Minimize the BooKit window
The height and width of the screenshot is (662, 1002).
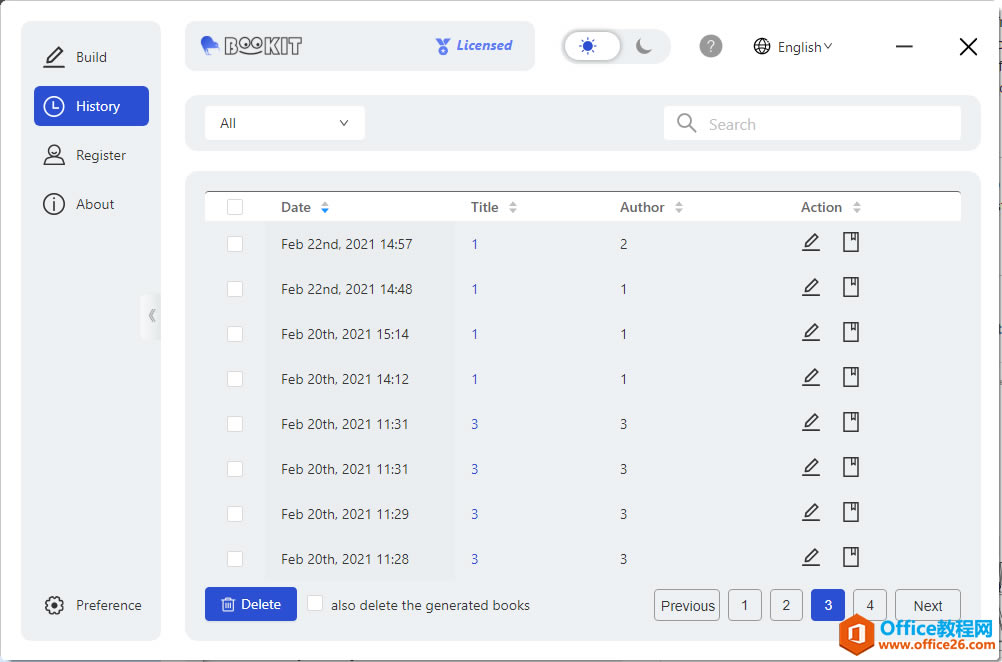[904, 47]
